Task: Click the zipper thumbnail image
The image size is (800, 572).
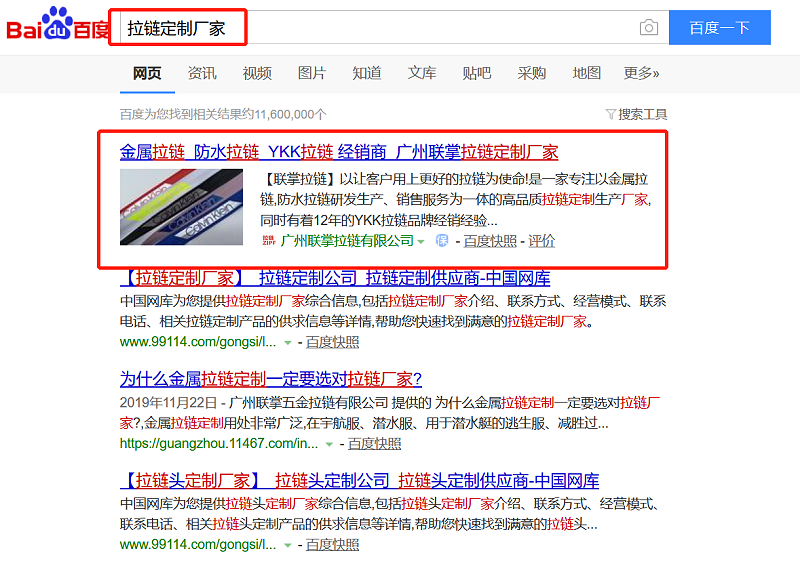Action: [181, 208]
